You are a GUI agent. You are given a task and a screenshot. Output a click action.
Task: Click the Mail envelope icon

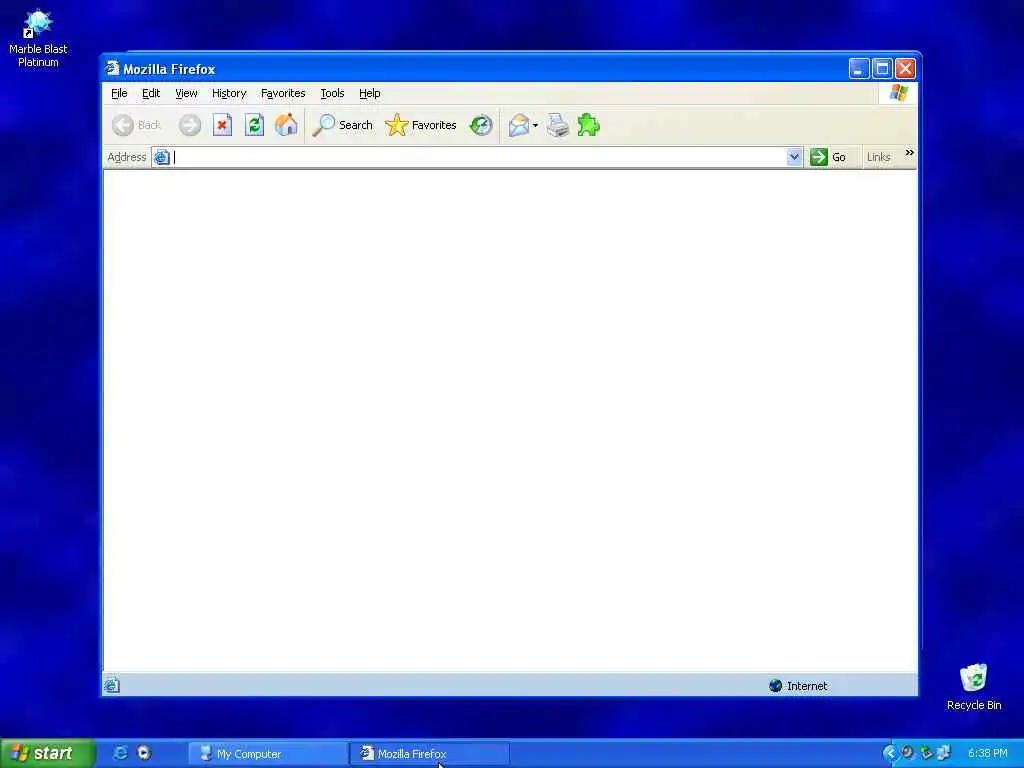pyautogui.click(x=519, y=125)
